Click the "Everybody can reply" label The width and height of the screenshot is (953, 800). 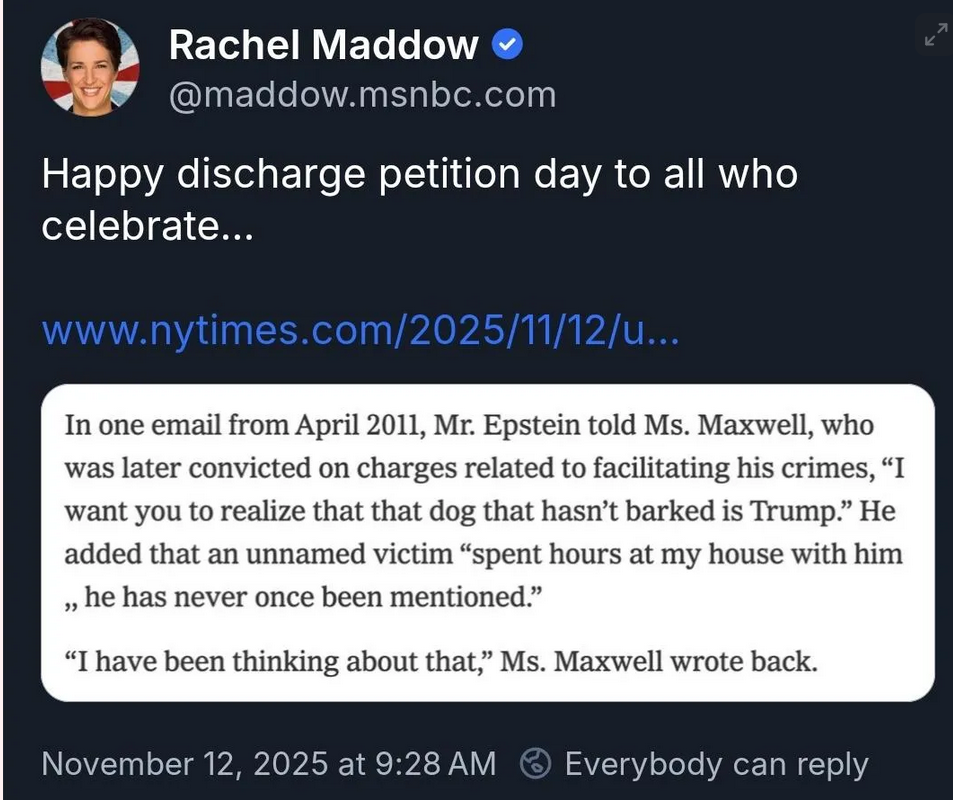(716, 764)
